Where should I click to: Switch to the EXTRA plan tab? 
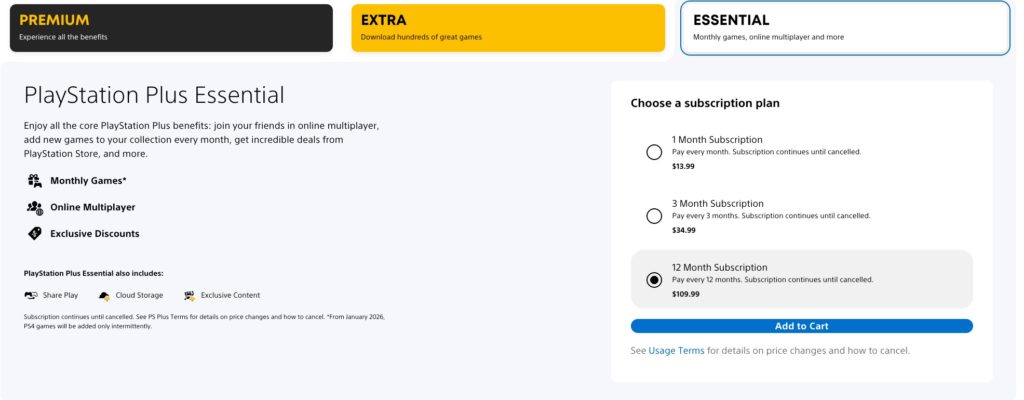point(508,28)
